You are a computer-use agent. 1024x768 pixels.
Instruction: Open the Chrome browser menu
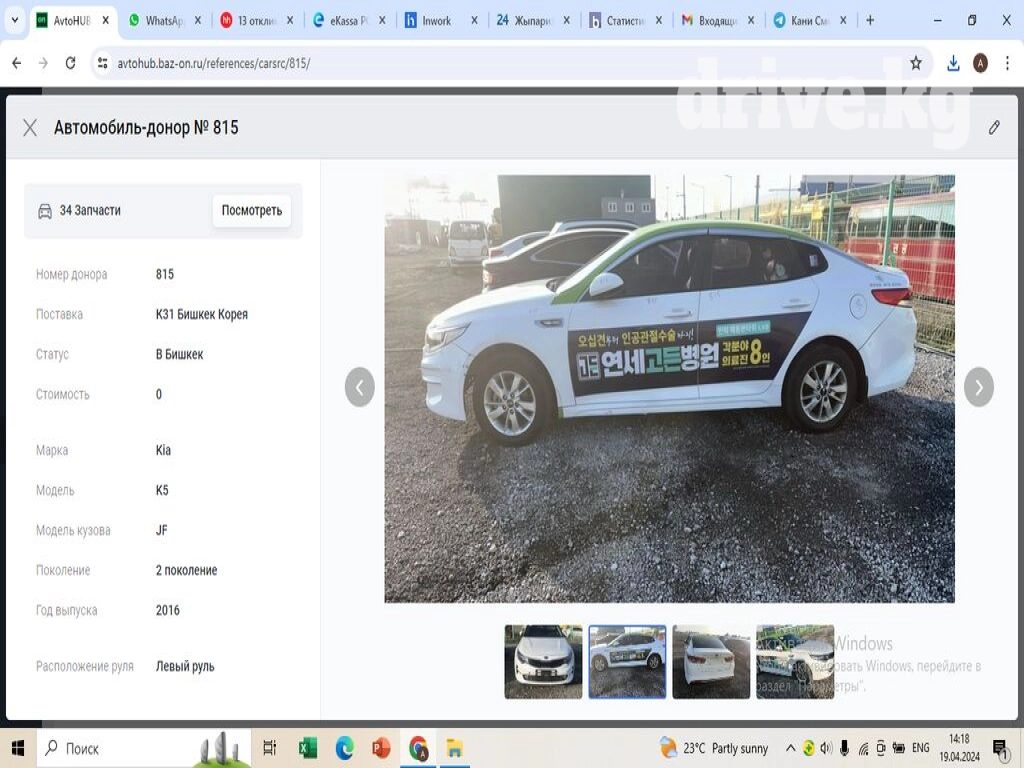point(1006,63)
